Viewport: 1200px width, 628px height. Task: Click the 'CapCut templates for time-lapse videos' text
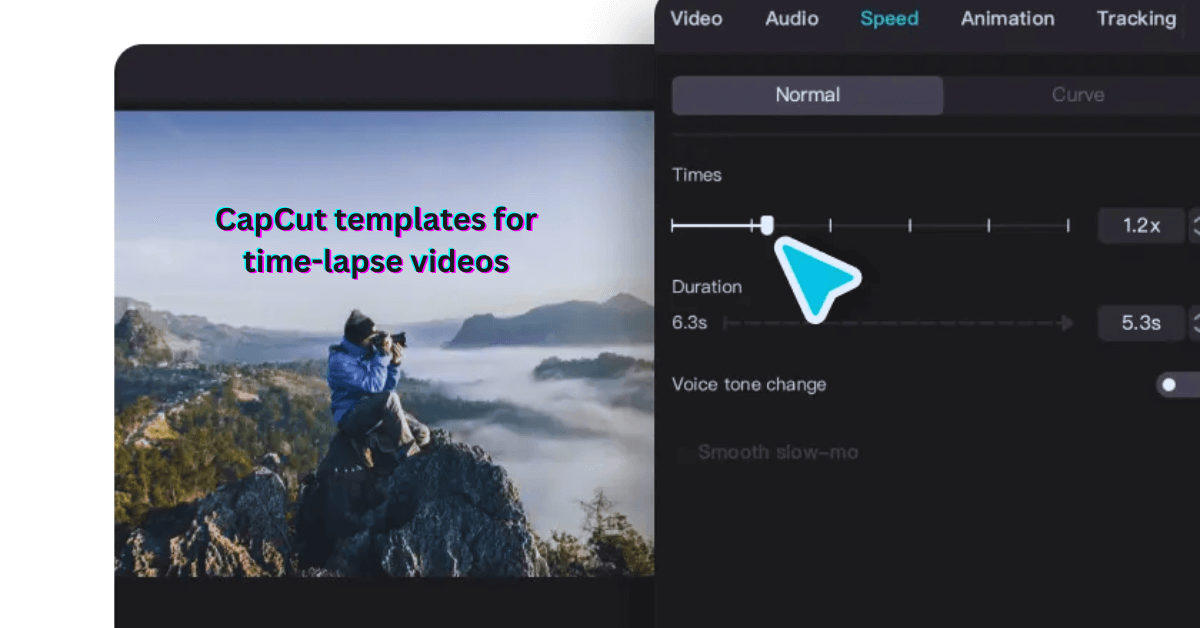(x=377, y=240)
